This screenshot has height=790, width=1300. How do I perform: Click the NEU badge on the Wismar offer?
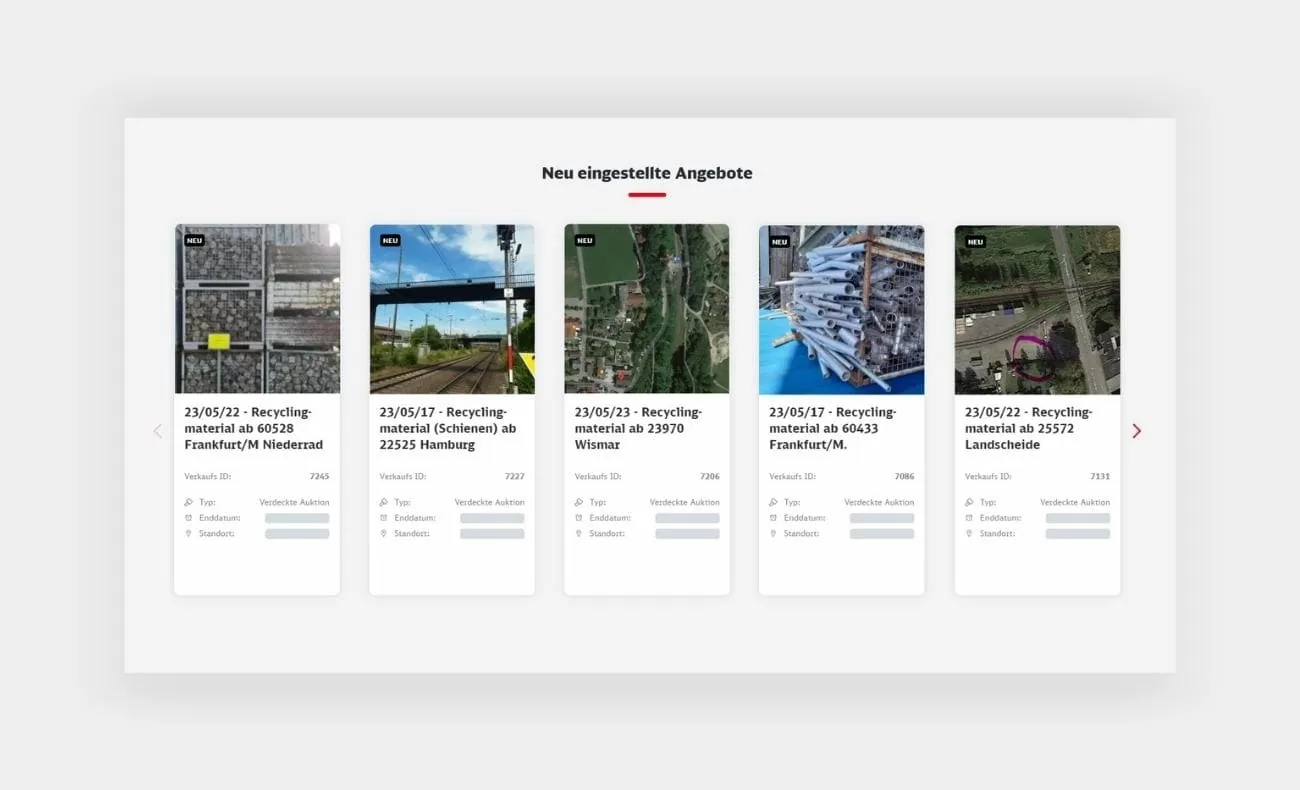click(584, 240)
